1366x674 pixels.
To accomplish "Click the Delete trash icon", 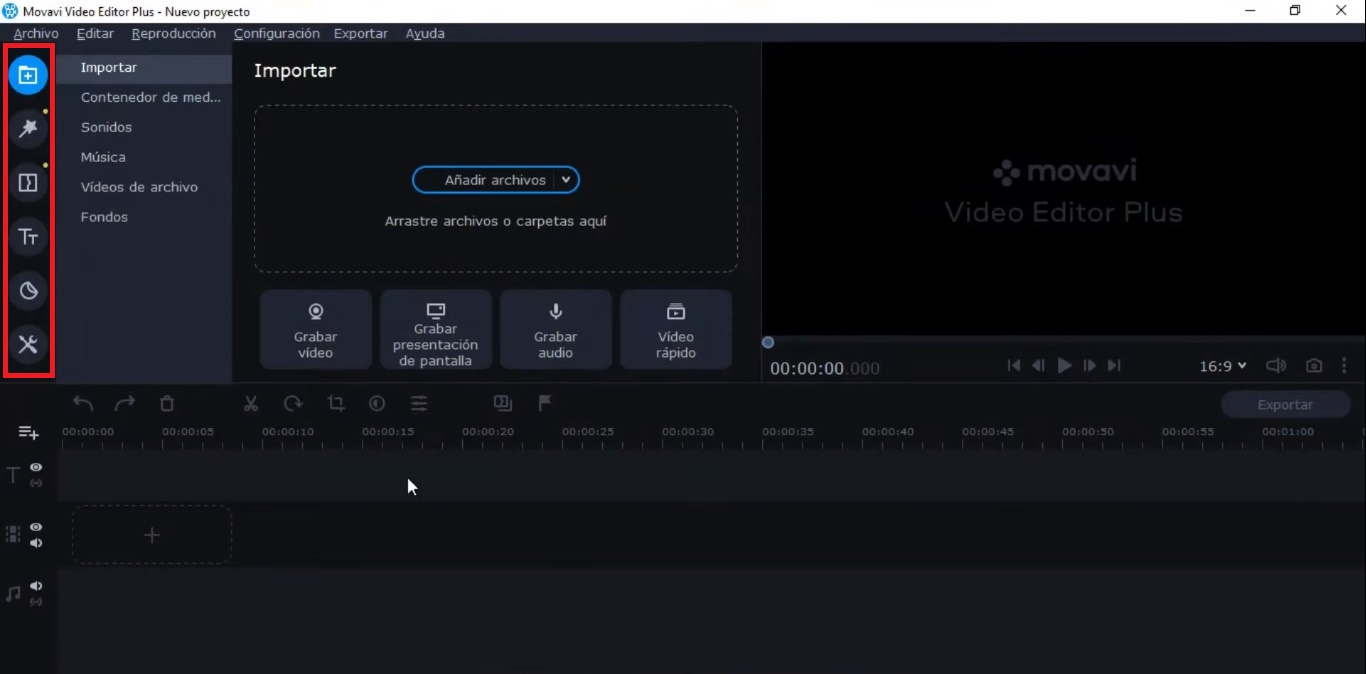I will pyautogui.click(x=167, y=403).
